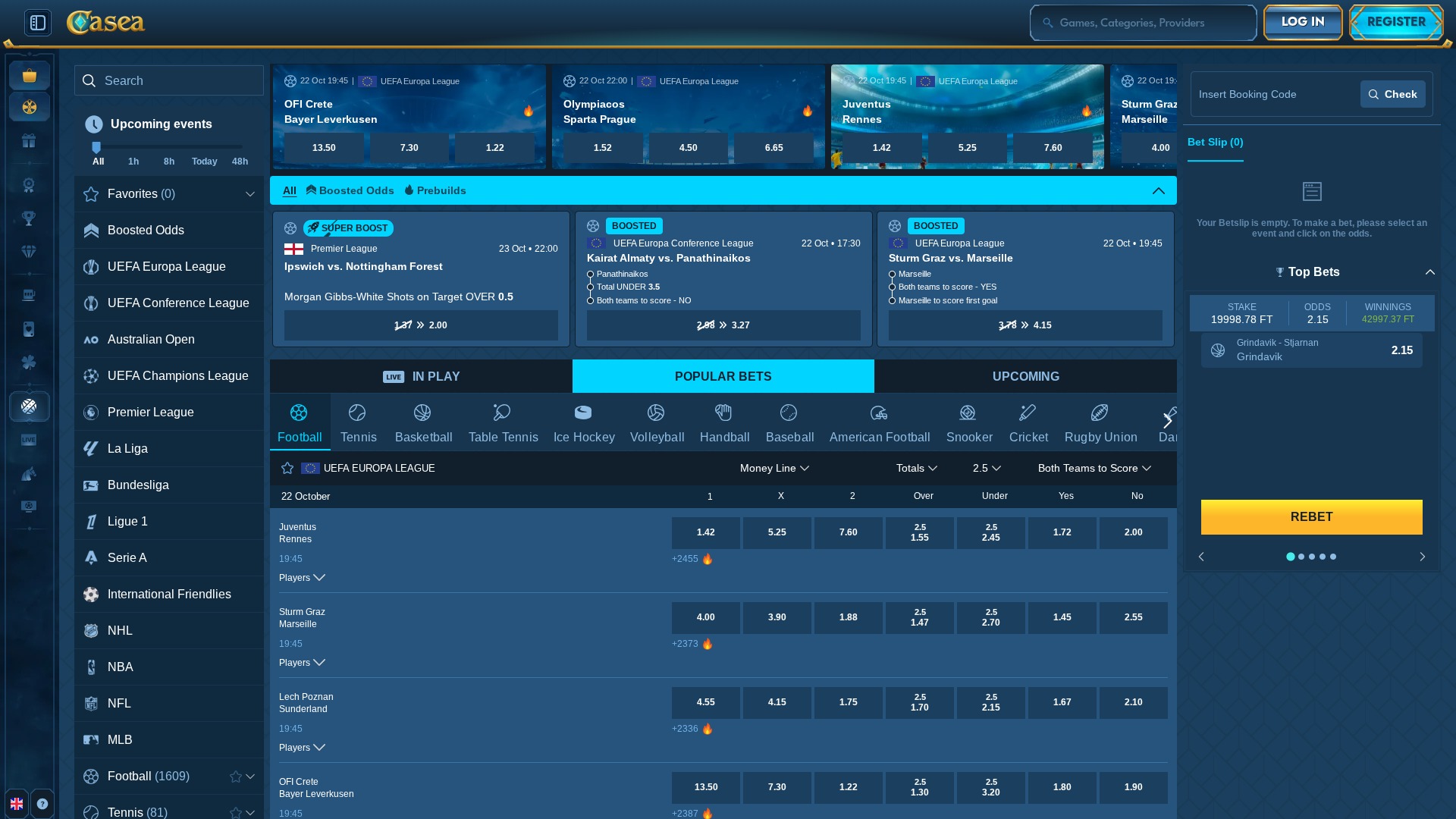
Task: Select Boosted Odds filter in blue bar
Action: (350, 190)
